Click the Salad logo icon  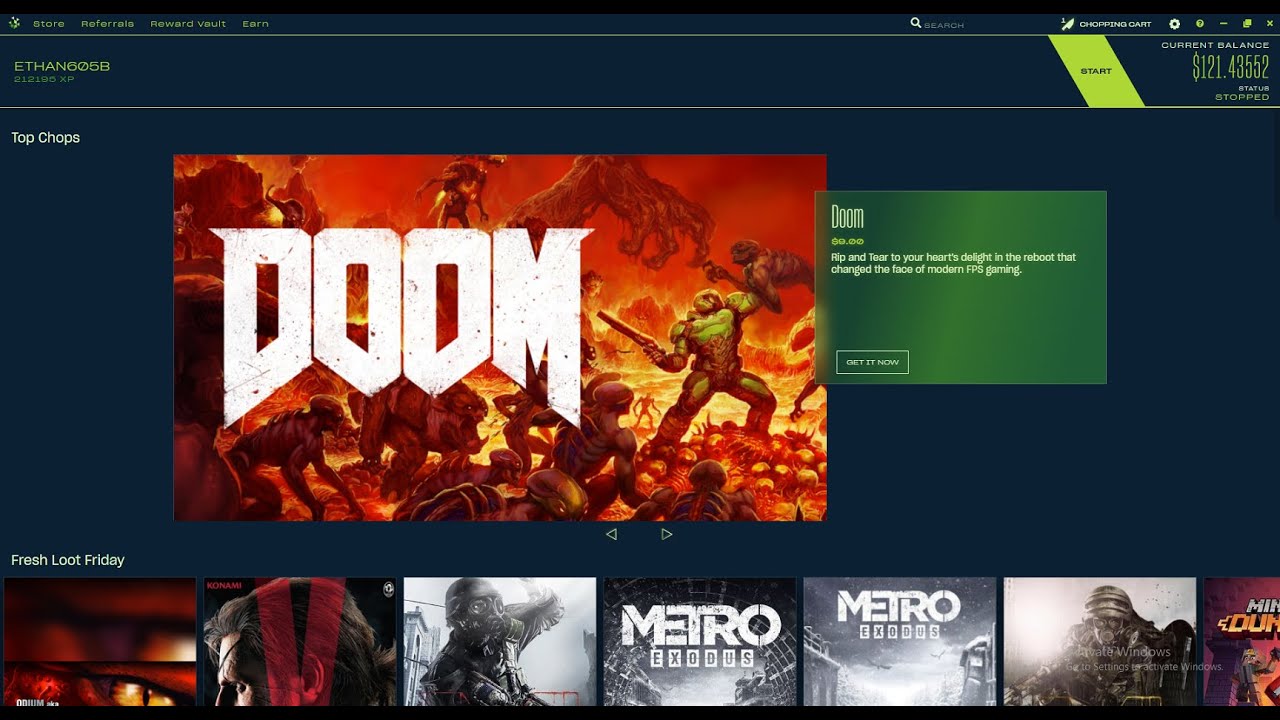point(14,23)
